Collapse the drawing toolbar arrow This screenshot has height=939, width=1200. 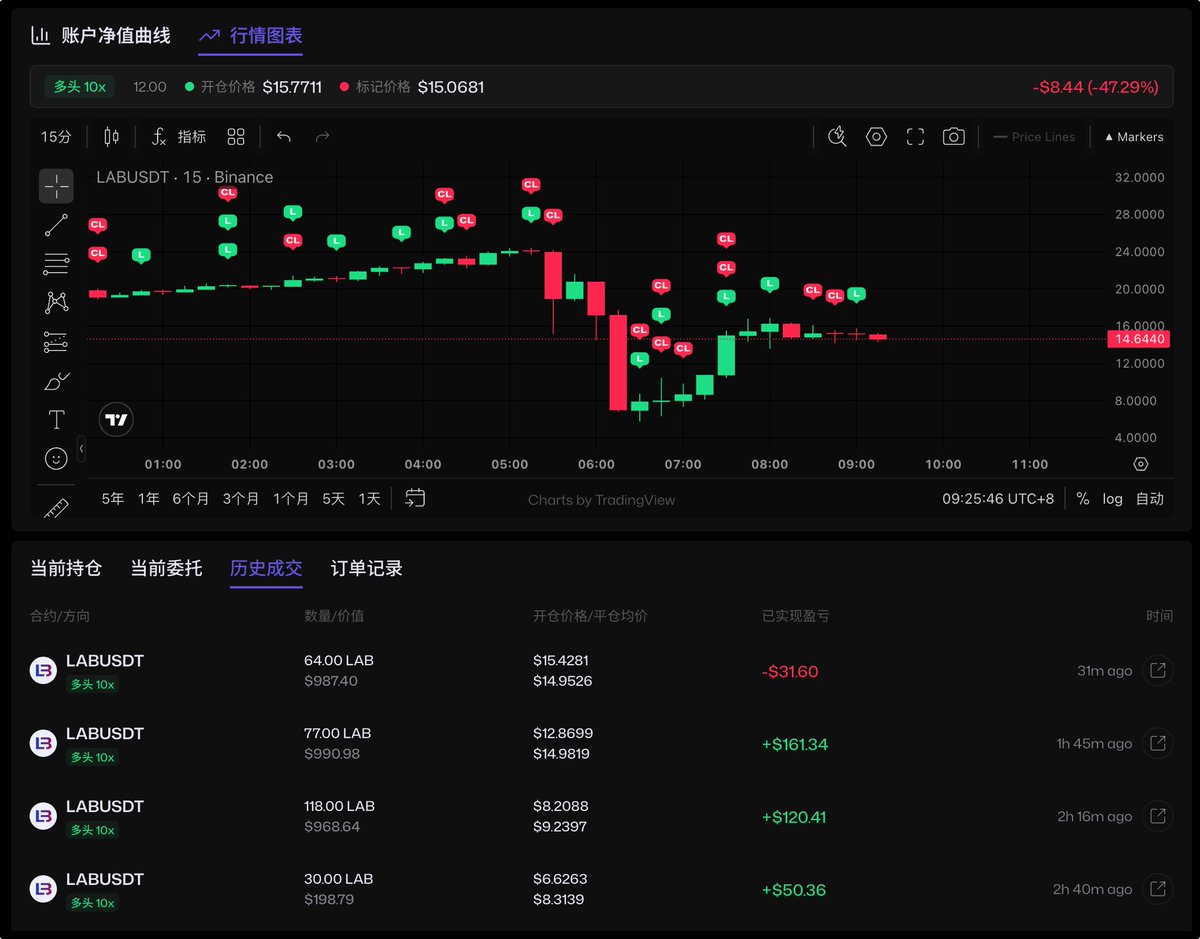(x=81, y=451)
